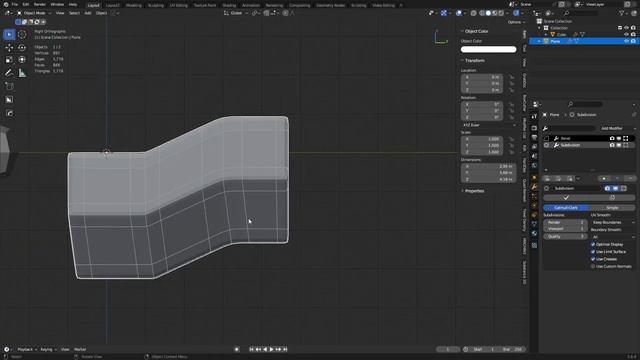This screenshot has height=360, width=640.
Task: Toggle Collection viewport visibility eye
Action: [627, 28]
